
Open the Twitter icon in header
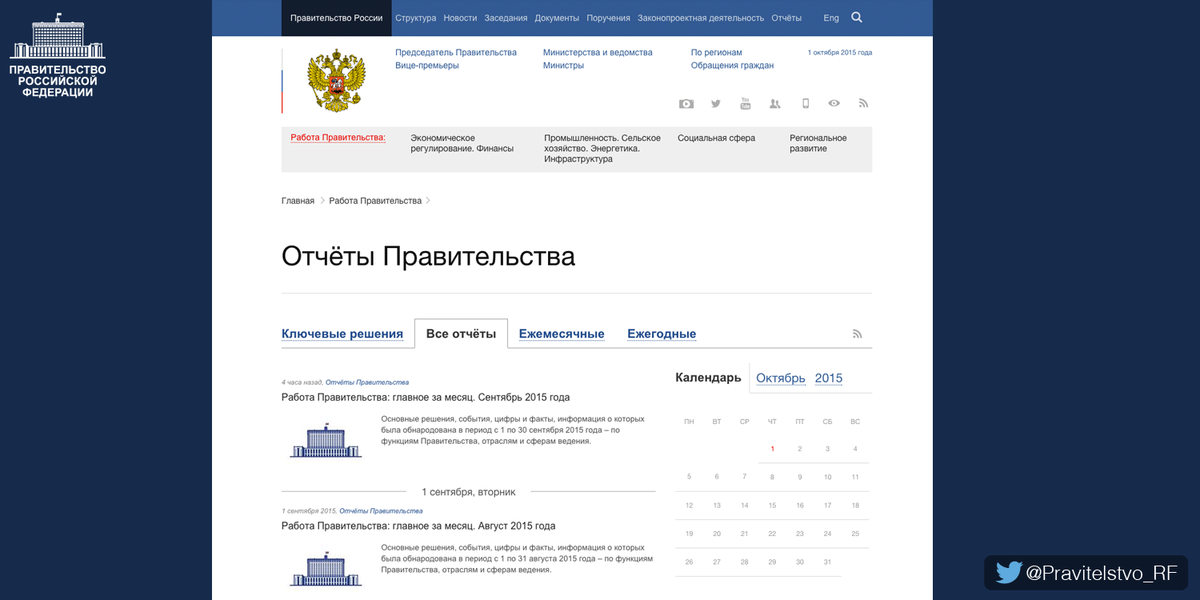(x=716, y=104)
